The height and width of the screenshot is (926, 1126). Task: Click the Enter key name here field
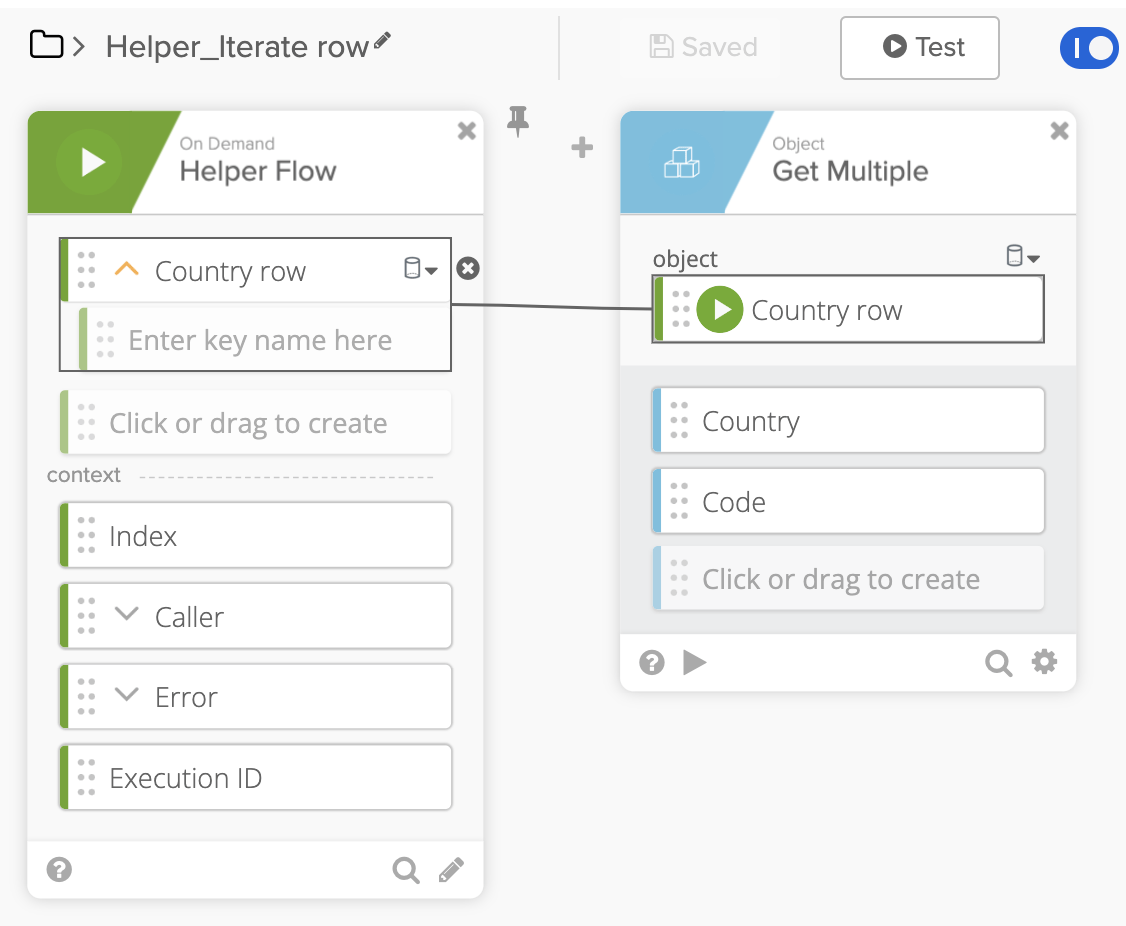tap(260, 341)
